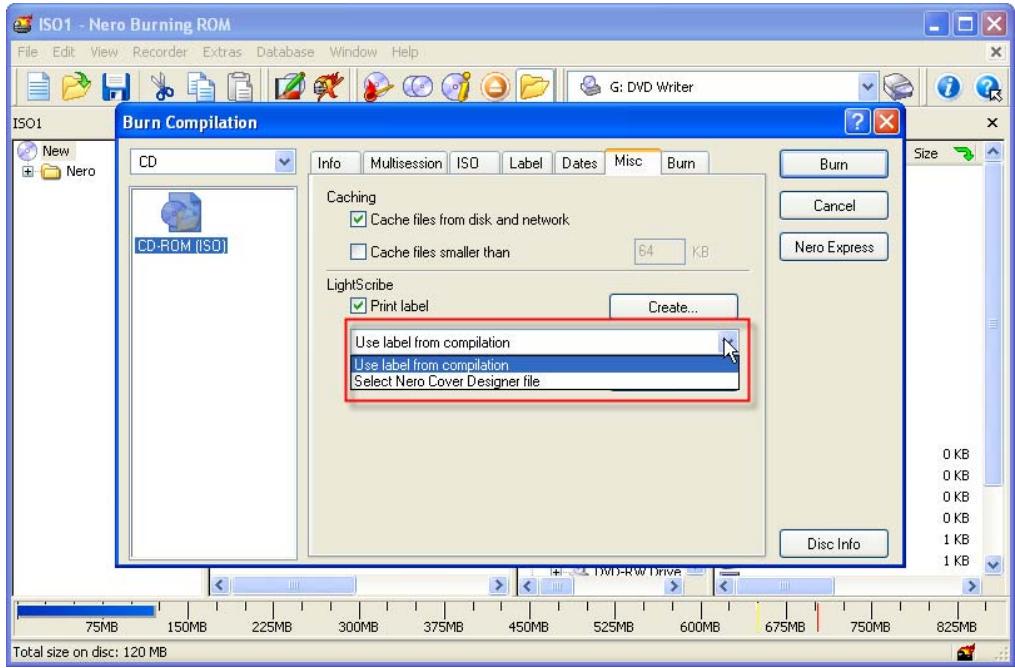Open the Window menu
This screenshot has width=1015, height=668.
click(x=353, y=52)
